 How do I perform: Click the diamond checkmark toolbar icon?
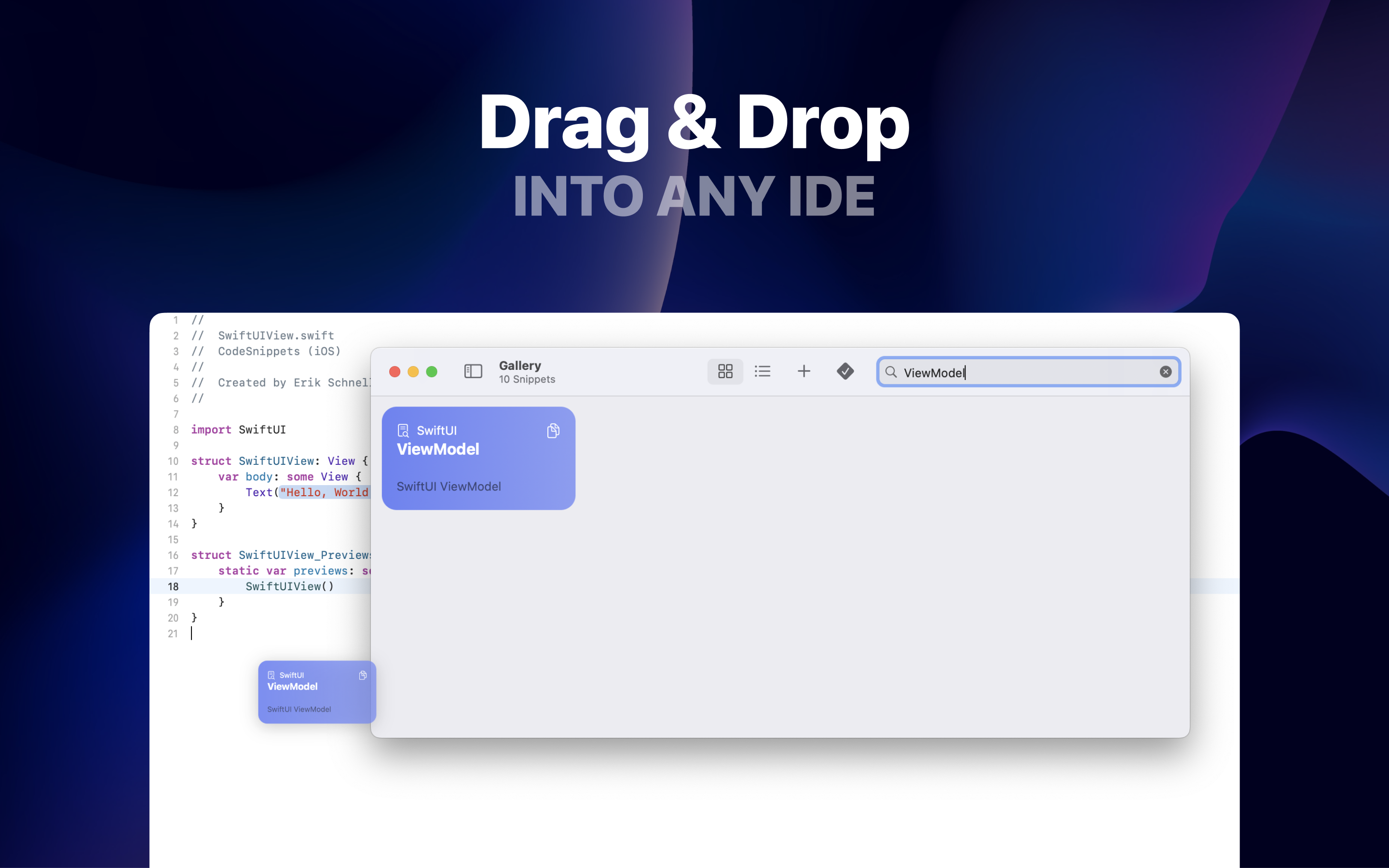845,371
